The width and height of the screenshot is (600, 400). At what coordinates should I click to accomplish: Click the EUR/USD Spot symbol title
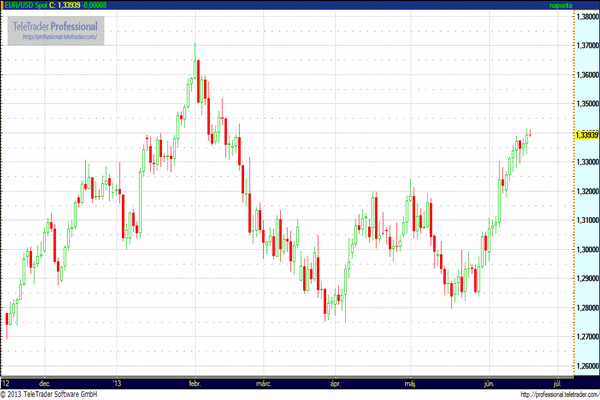[27, 5]
